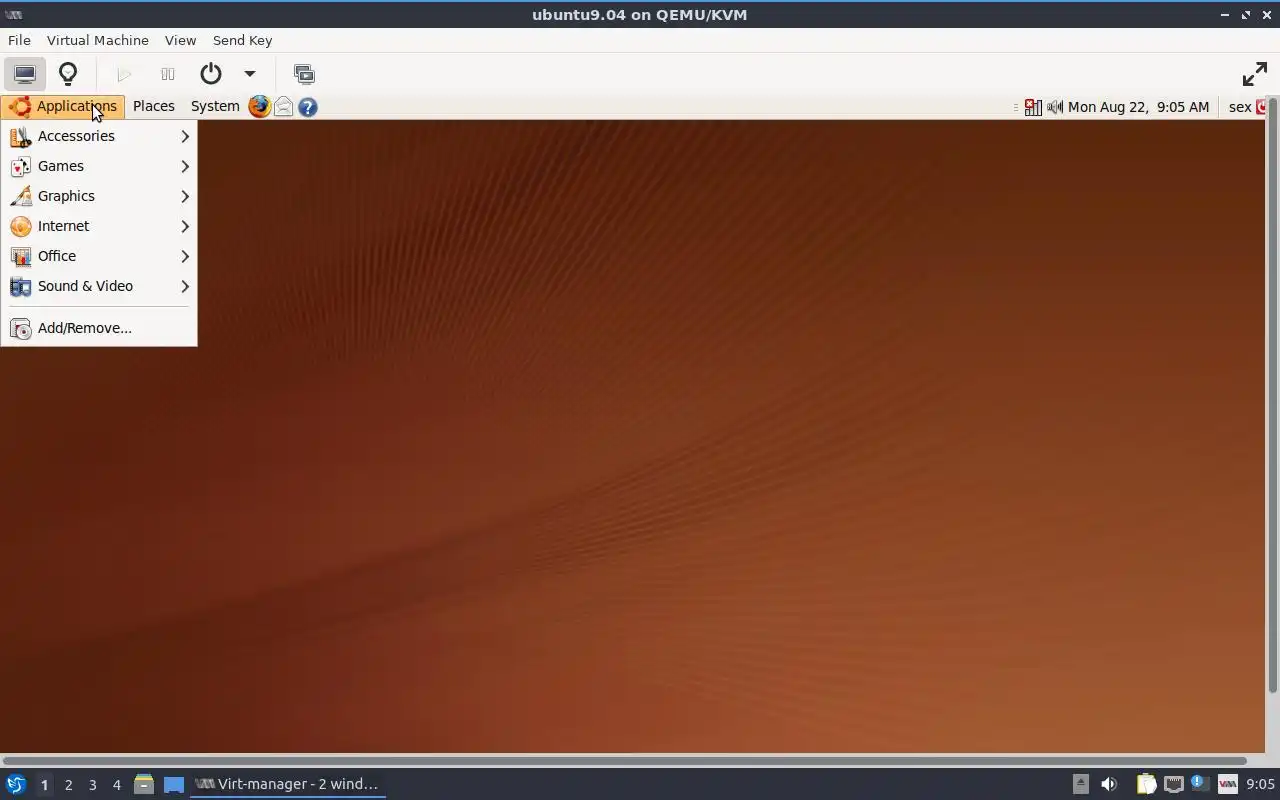Switch to virtual desktop 4
Image resolution: width=1280 pixels, height=800 pixels.
pos(116,785)
